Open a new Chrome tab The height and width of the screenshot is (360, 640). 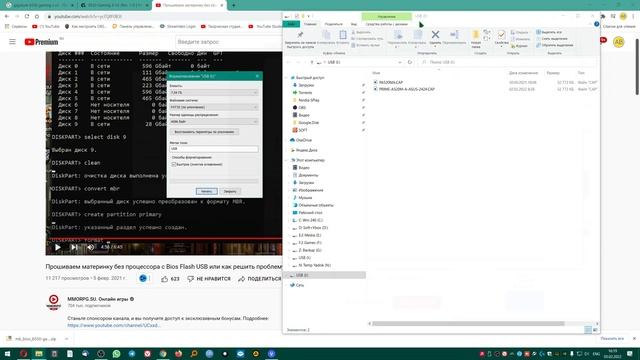[233, 5]
